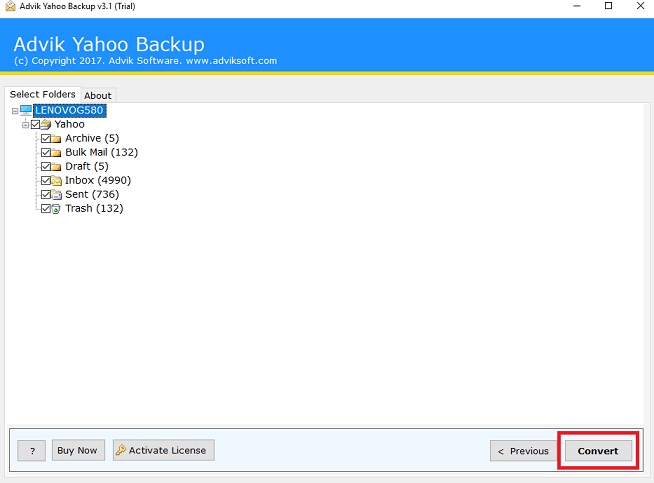
Task: Uncheck the Trash (132) checkbox
Action: (x=46, y=208)
